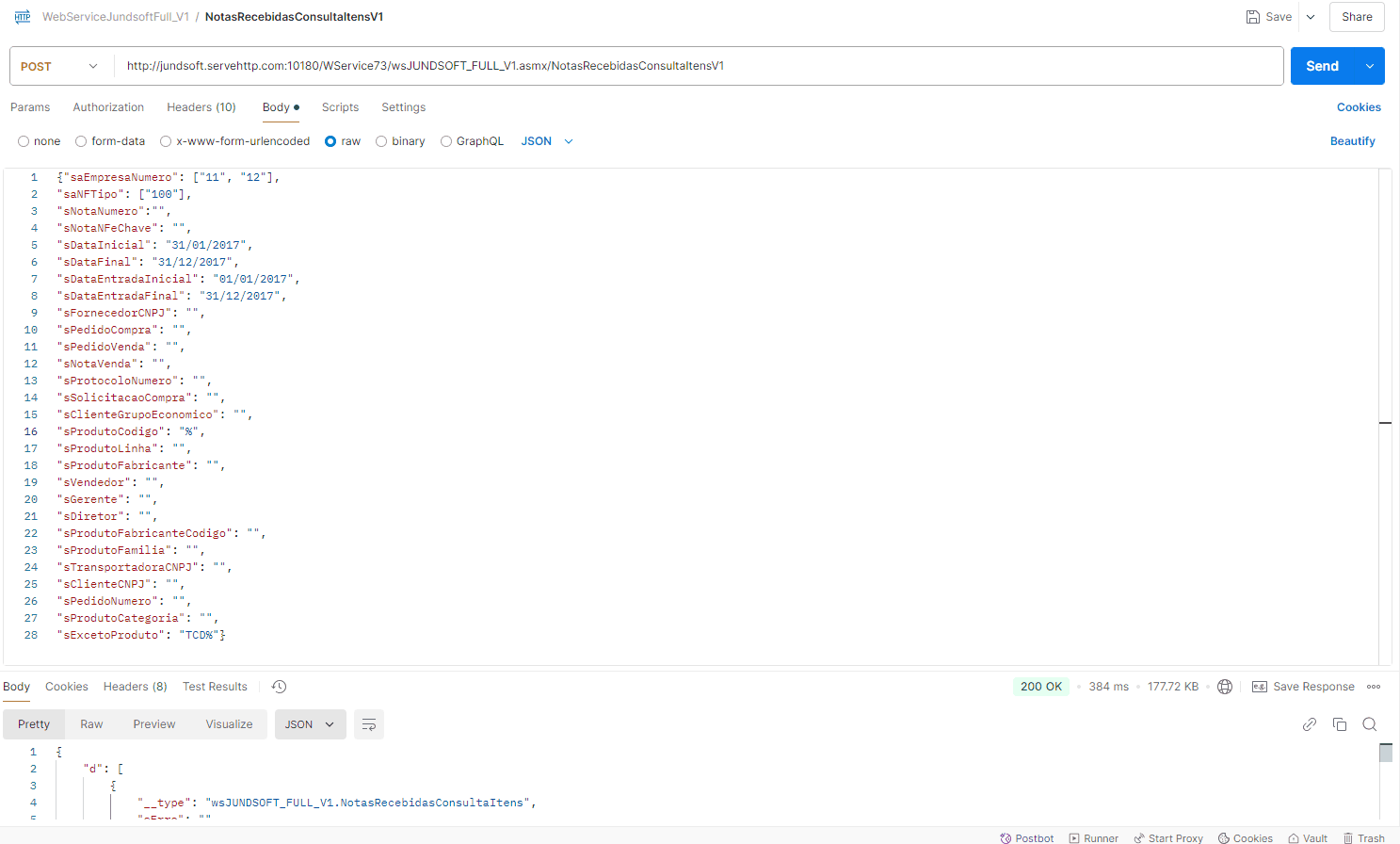
Task: Click the Beautify link
Action: coord(1352,141)
